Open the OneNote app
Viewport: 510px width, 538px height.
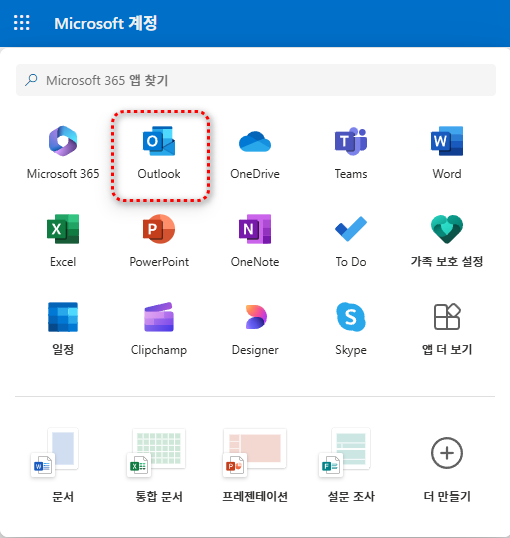click(255, 241)
